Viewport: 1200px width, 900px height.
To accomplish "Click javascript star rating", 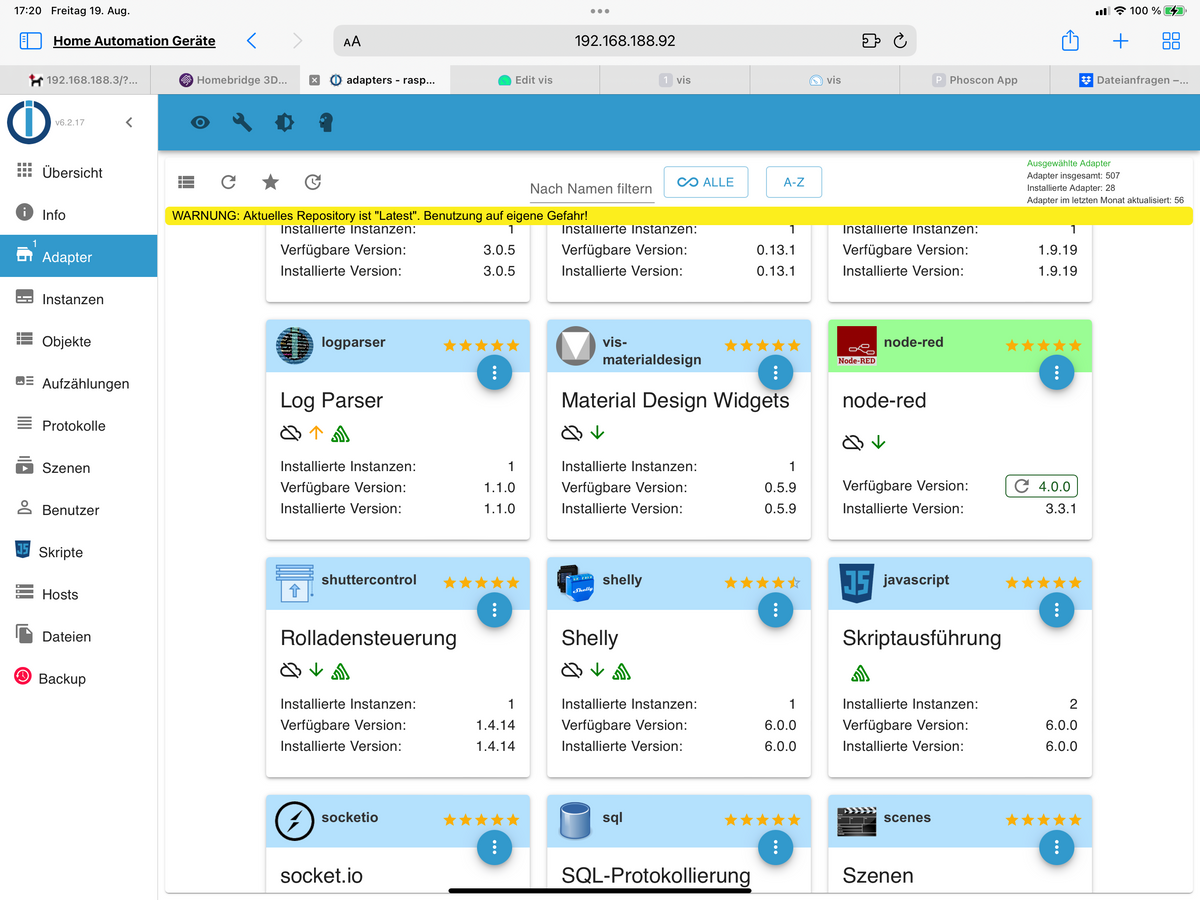I will point(1043,582).
